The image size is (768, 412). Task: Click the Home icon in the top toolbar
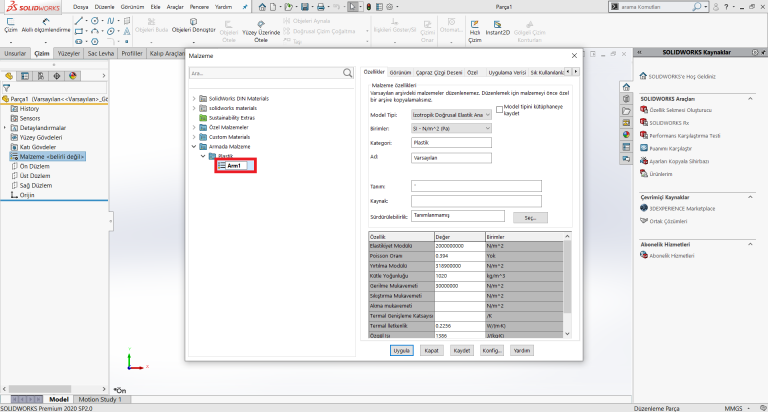pyautogui.click(x=260, y=7)
